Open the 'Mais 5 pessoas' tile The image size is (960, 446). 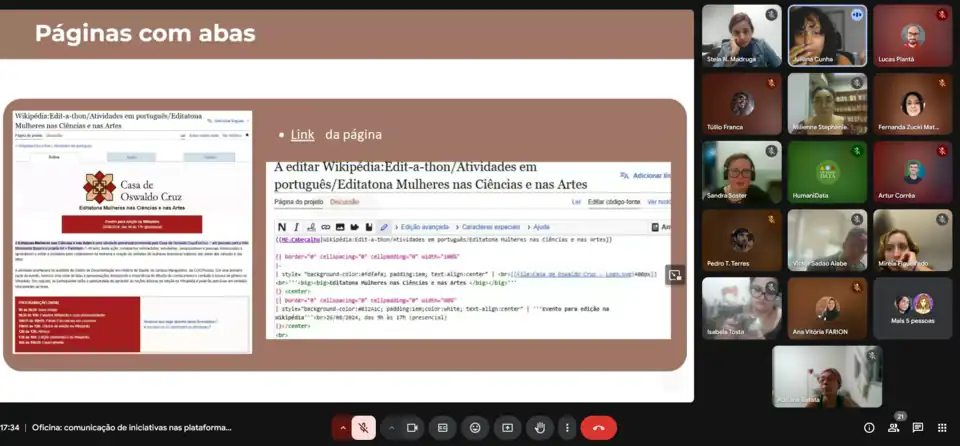912,308
